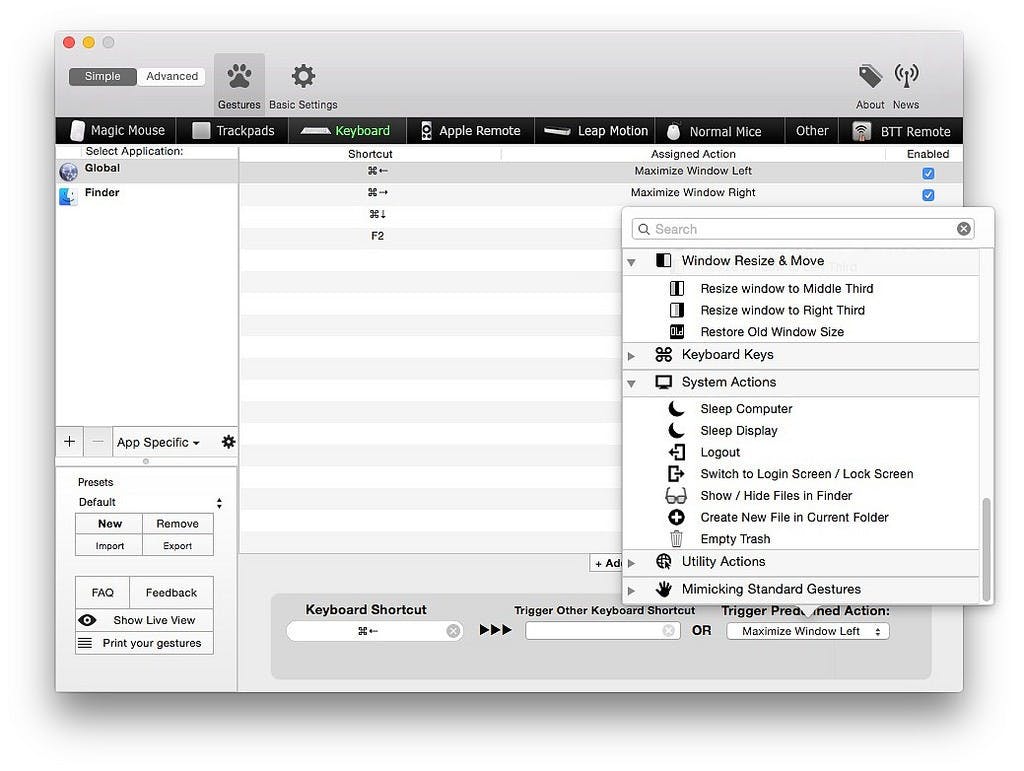Switch to the Trackpads tab

233,131
